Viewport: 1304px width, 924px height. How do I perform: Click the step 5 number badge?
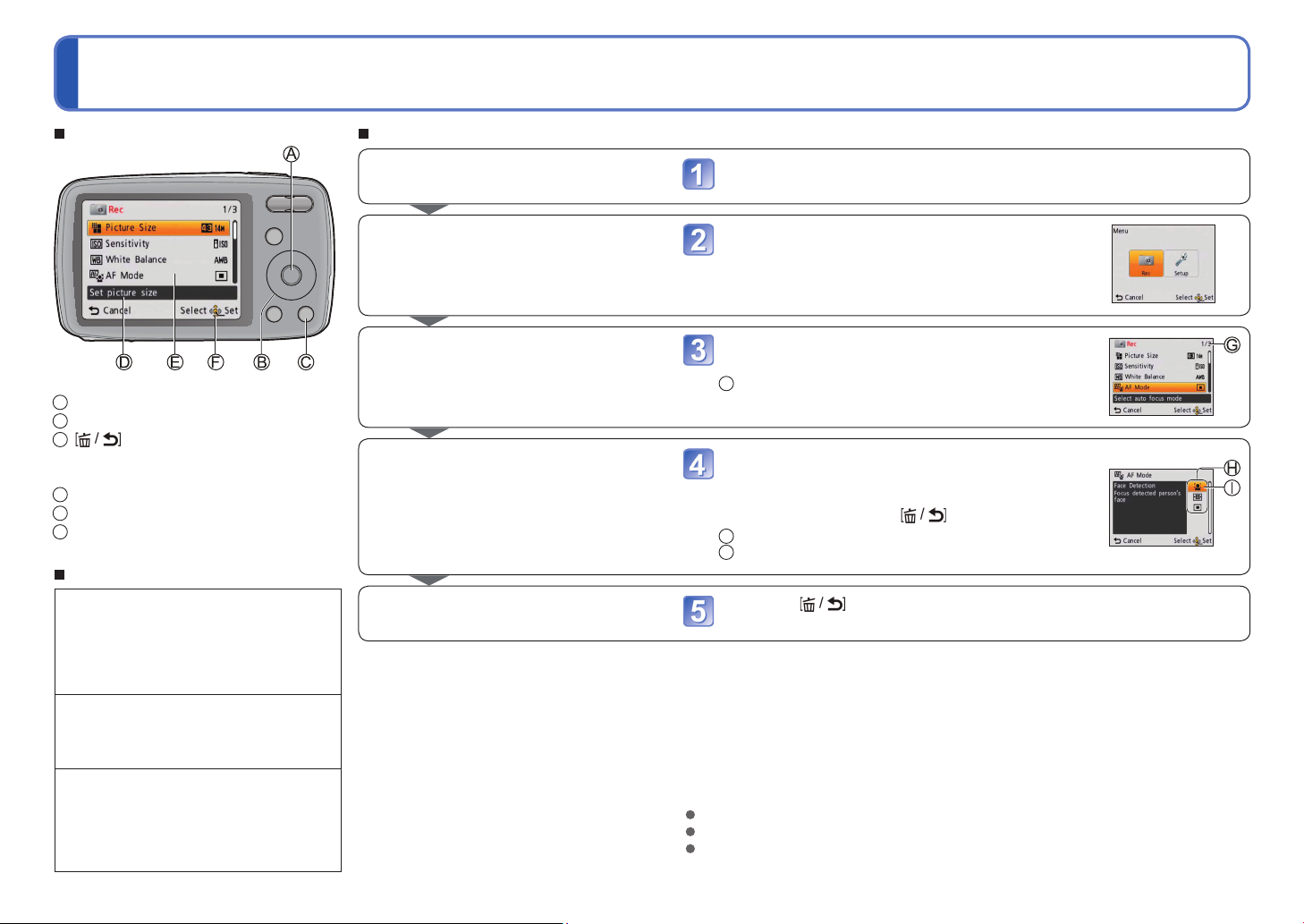pyautogui.click(x=699, y=612)
